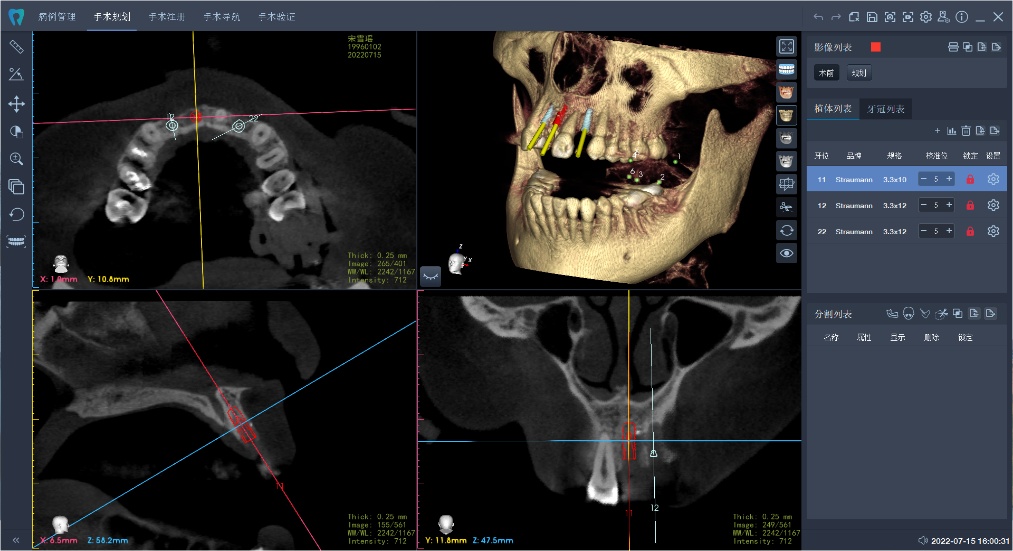Click the save disk icon
Screen dimensions: 1013x551
[872, 17]
